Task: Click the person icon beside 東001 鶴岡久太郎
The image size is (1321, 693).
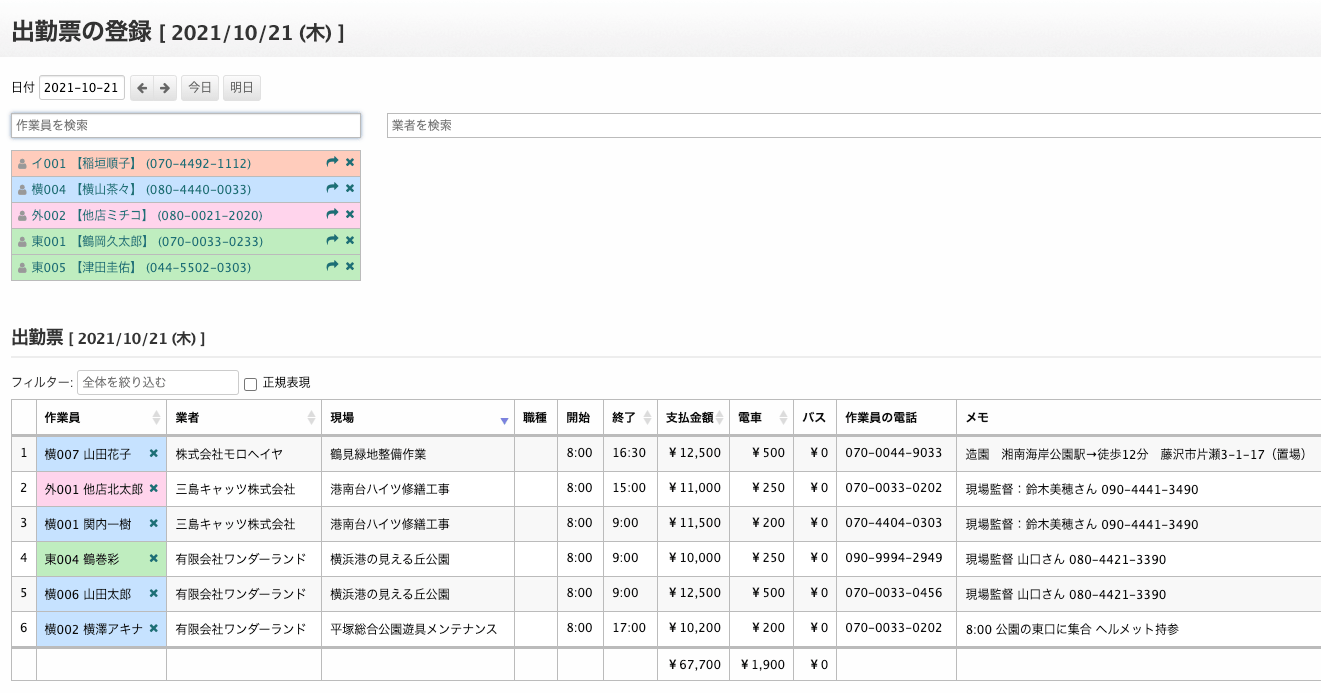Action: [22, 241]
